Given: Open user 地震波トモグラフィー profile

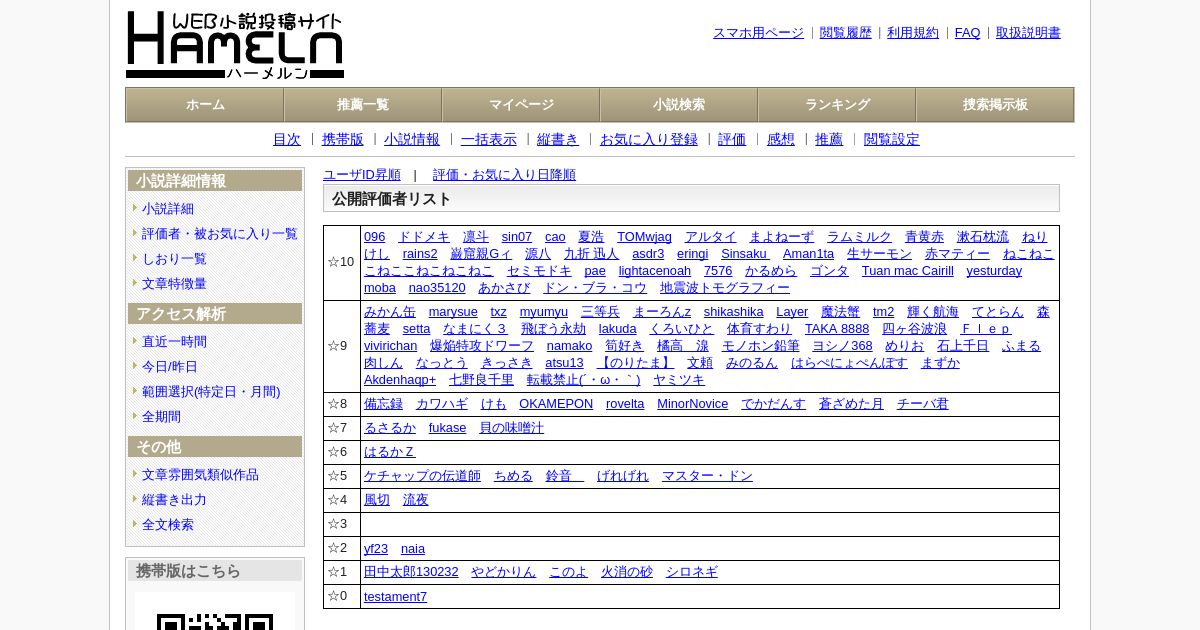Looking at the screenshot, I should tap(725, 288).
